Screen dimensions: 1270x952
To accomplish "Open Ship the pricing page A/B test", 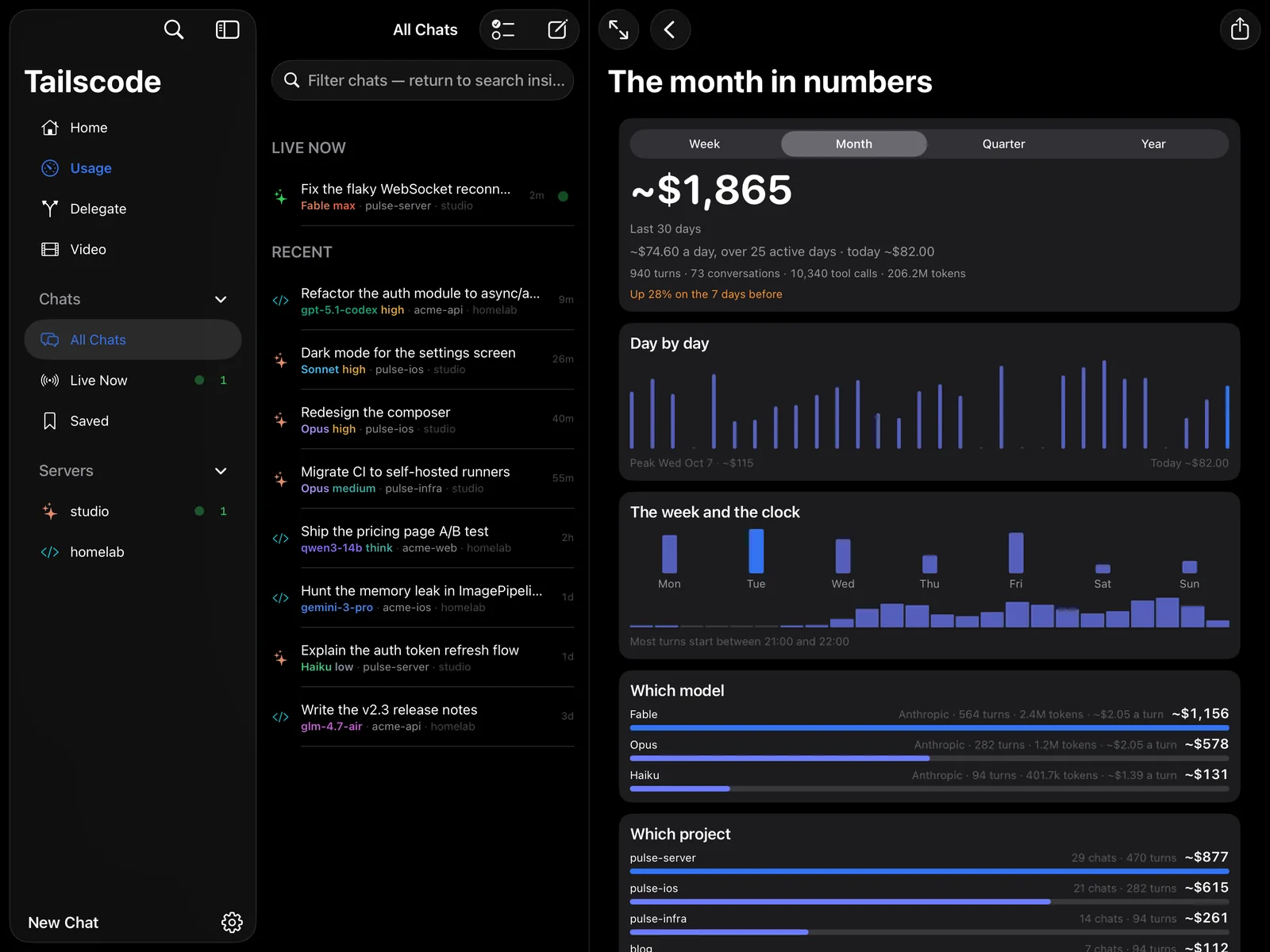I will (422, 539).
